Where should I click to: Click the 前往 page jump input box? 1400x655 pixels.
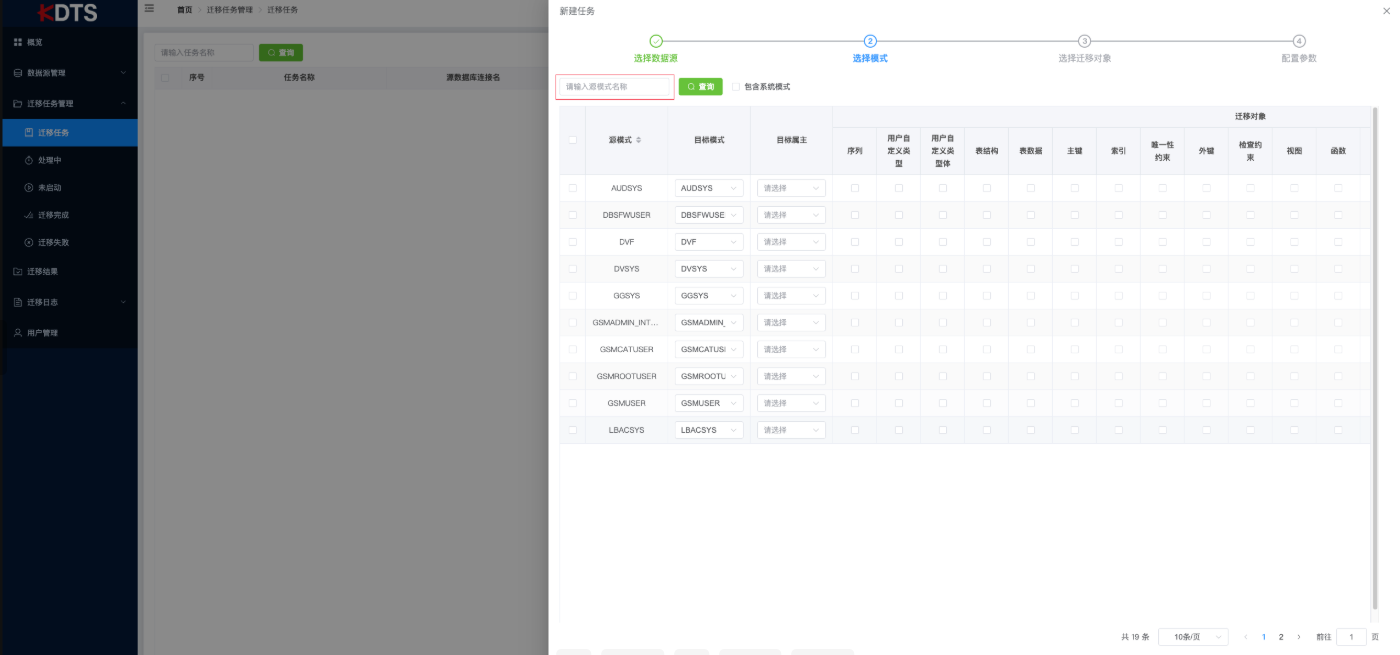pos(1351,637)
